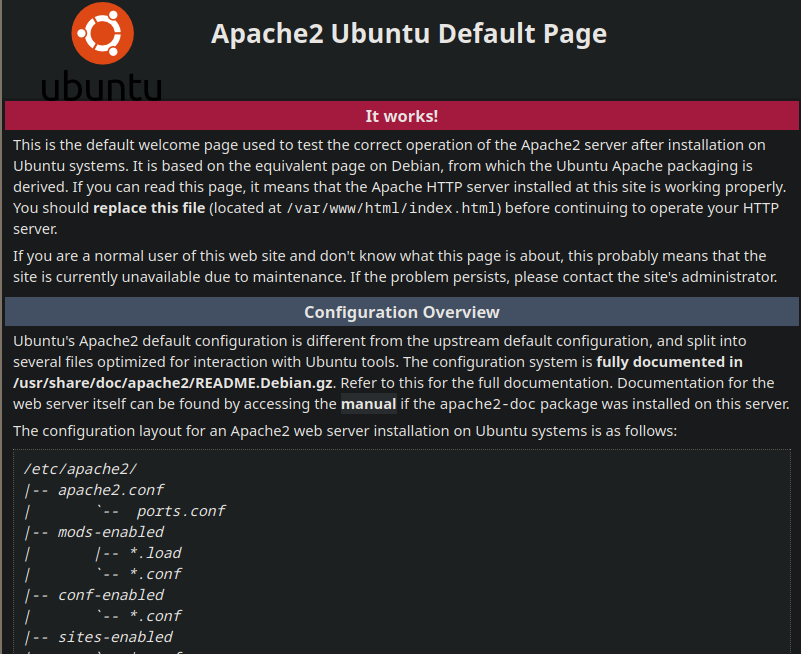Click the paragraph starting "If you are a normal user"
The height and width of the screenshot is (654, 801).
(395, 266)
